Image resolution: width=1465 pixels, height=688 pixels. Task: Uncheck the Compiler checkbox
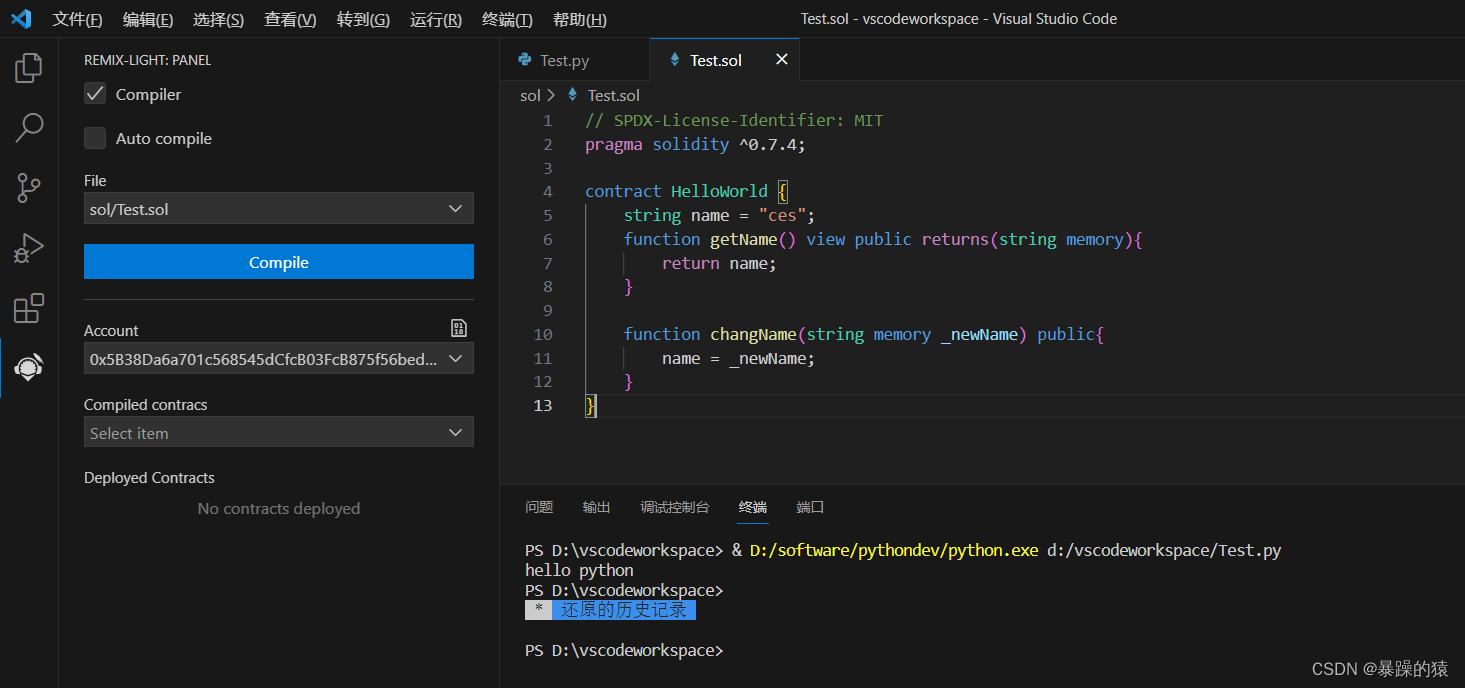coord(94,93)
